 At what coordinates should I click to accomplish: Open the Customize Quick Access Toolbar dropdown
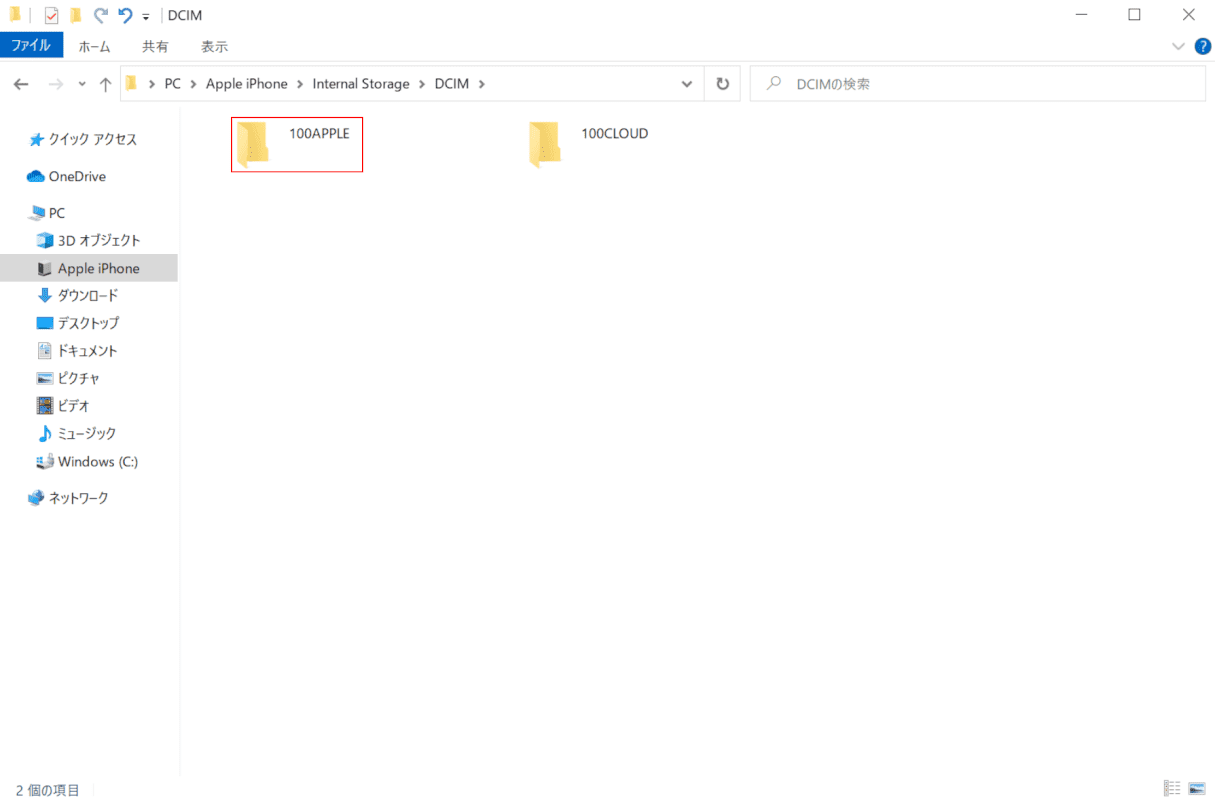(146, 17)
